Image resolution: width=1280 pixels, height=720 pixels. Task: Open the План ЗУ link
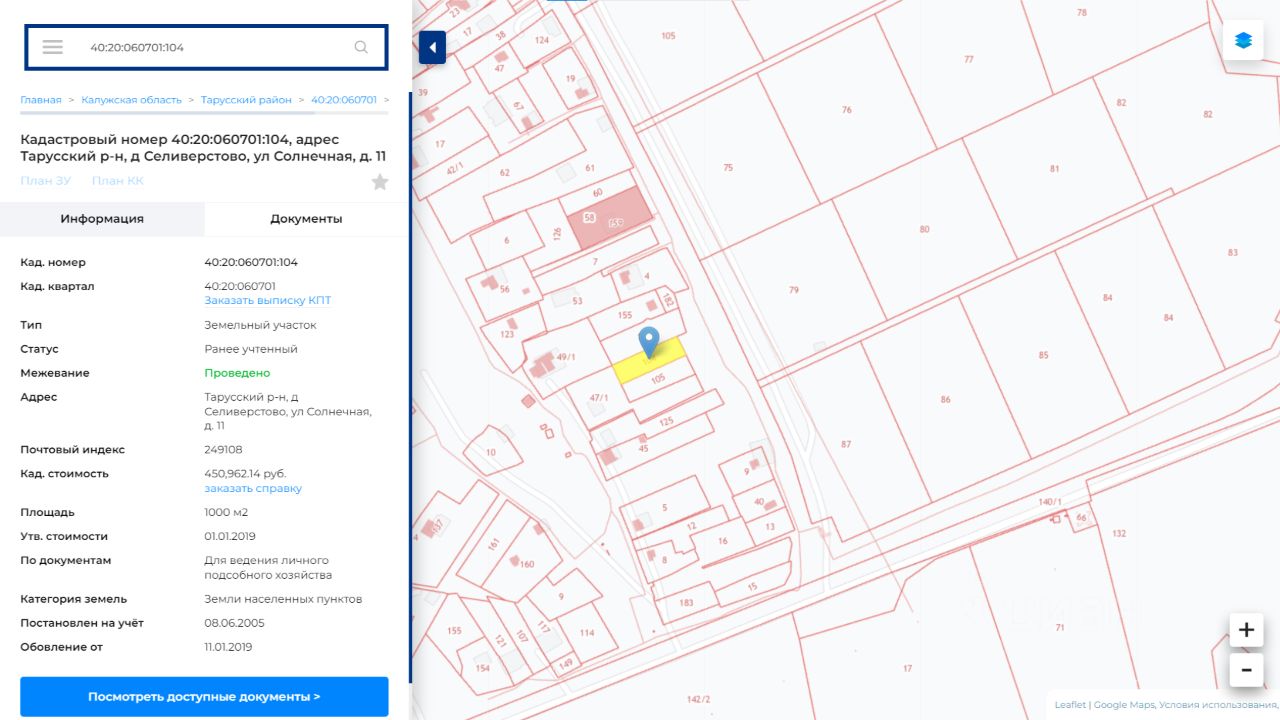click(x=46, y=181)
